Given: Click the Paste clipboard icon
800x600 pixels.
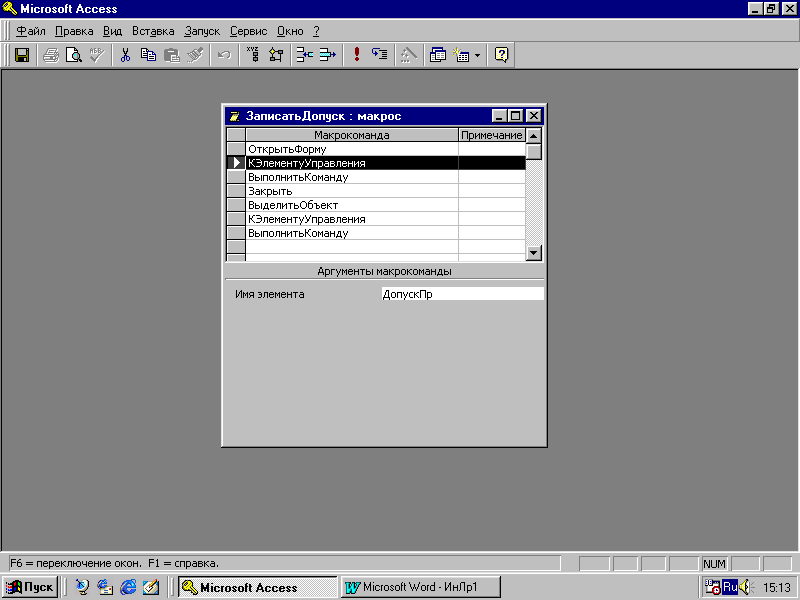Looking at the screenshot, I should (x=172, y=55).
